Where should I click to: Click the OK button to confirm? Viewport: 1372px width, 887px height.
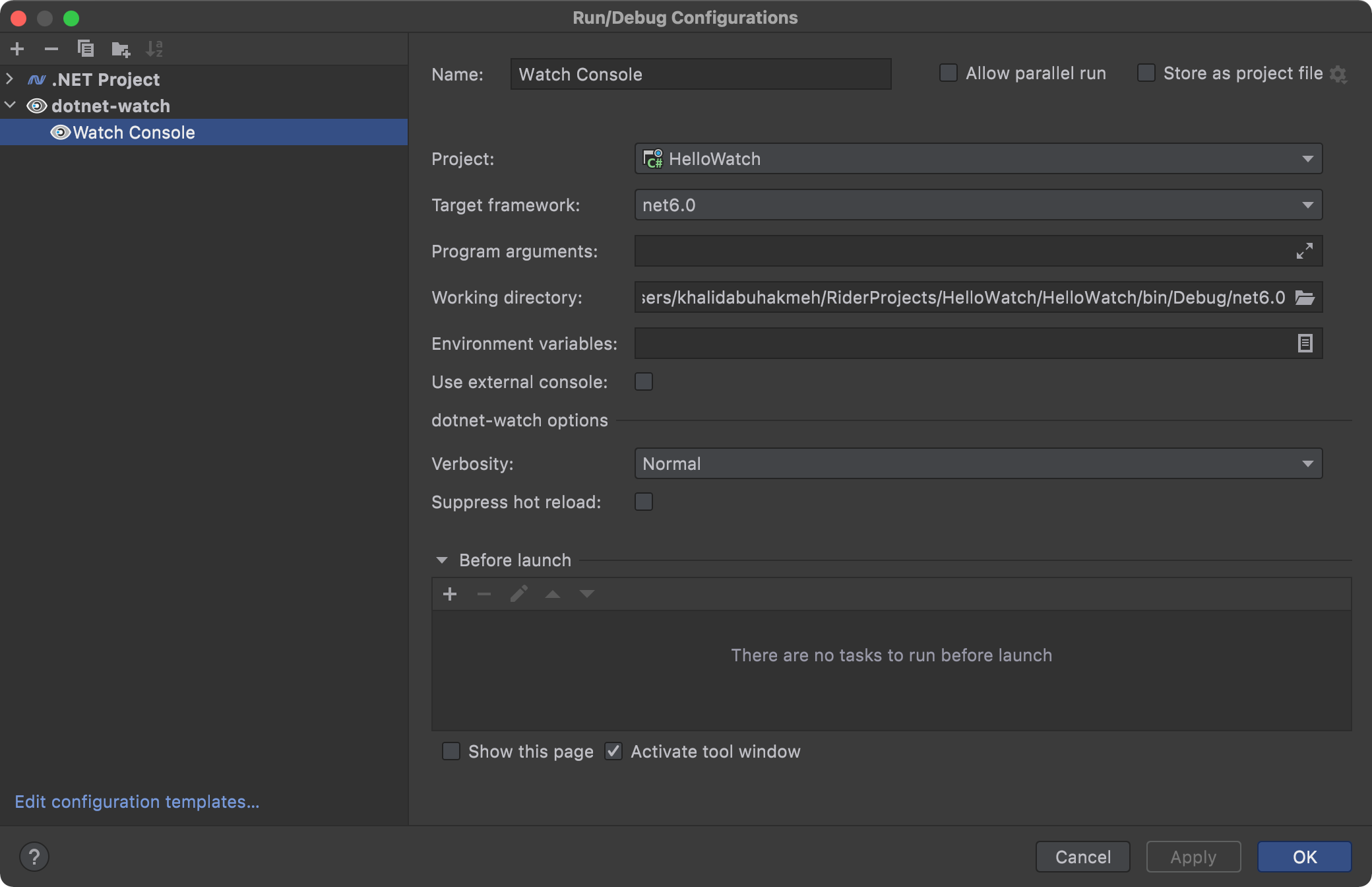[1305, 856]
